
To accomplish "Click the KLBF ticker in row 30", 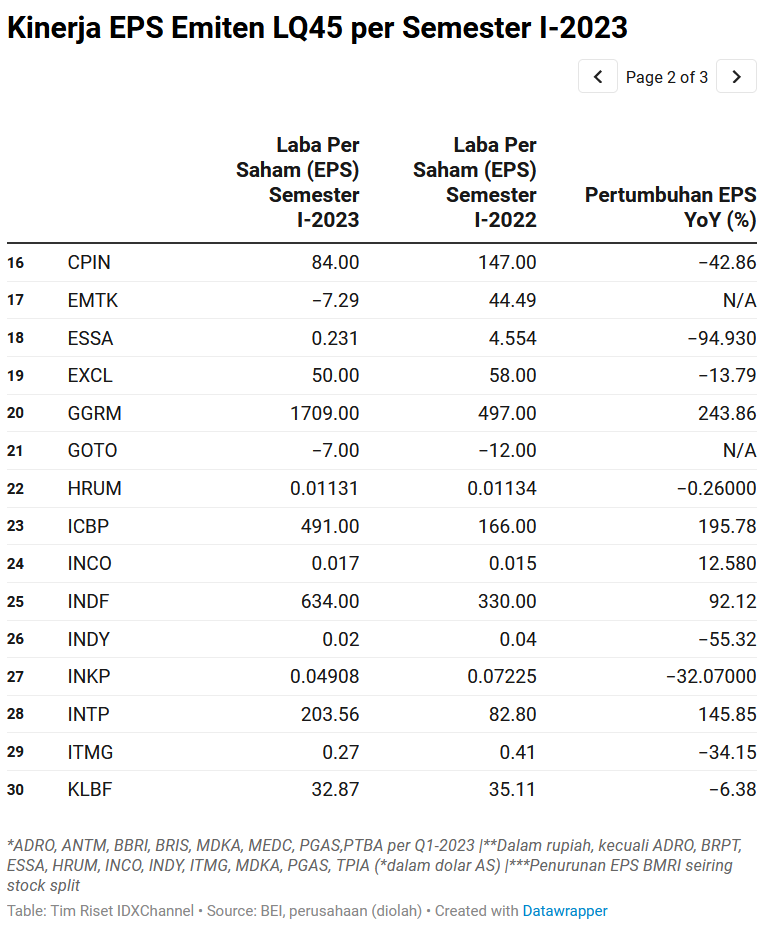I will point(90,790).
